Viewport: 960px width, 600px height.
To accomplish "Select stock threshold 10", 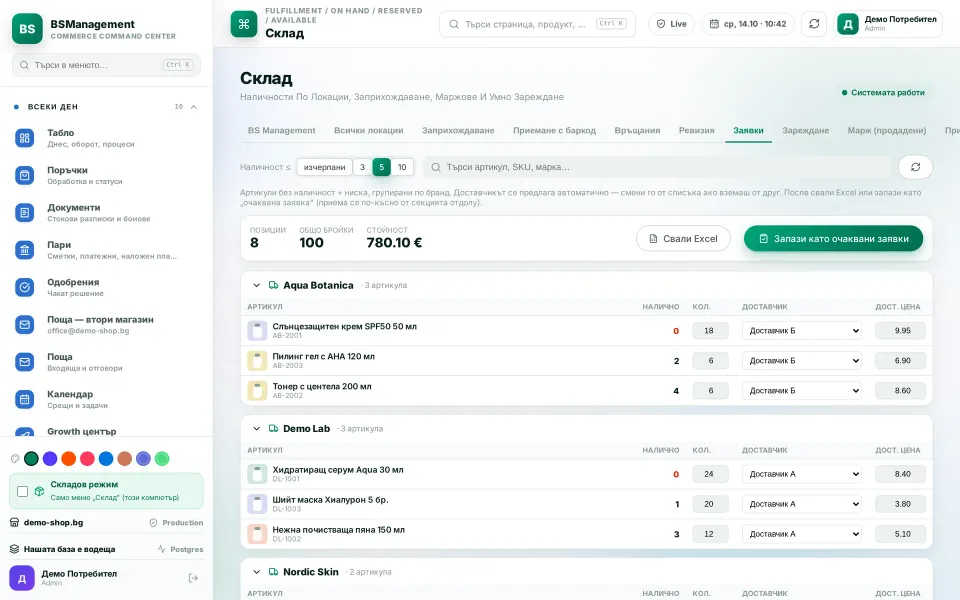I will click(x=402, y=167).
